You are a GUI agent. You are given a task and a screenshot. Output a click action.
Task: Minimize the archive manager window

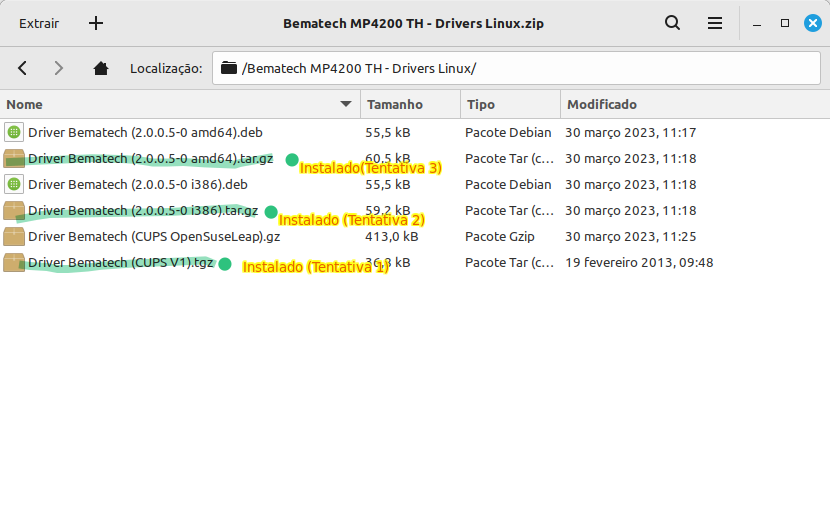tap(757, 23)
